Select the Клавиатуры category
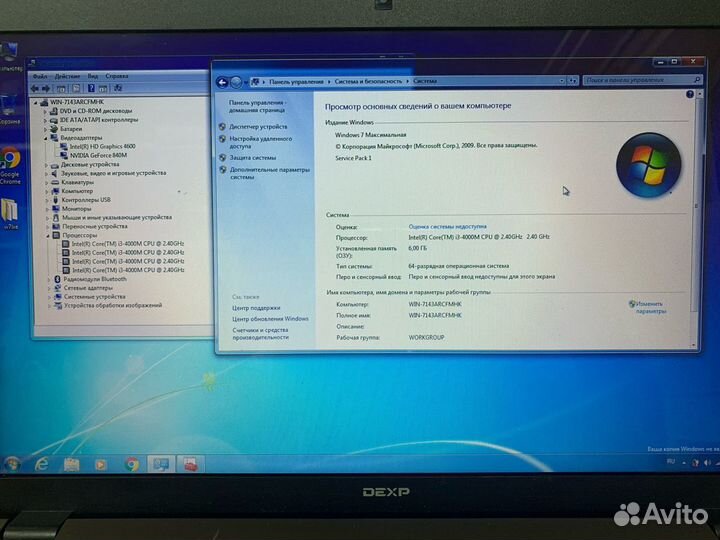This screenshot has width=720, height=540. coord(78,182)
